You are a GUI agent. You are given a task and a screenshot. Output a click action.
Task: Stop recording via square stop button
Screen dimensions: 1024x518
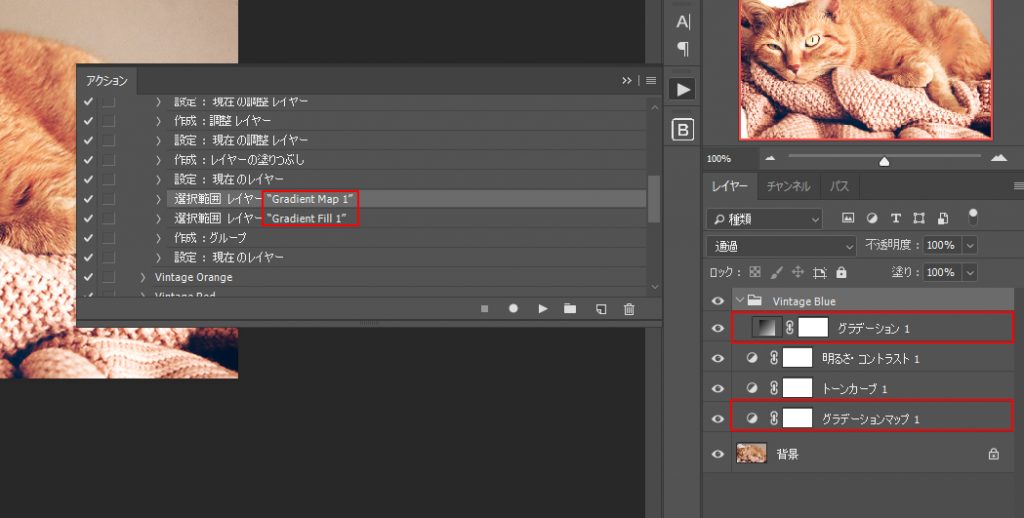485,309
